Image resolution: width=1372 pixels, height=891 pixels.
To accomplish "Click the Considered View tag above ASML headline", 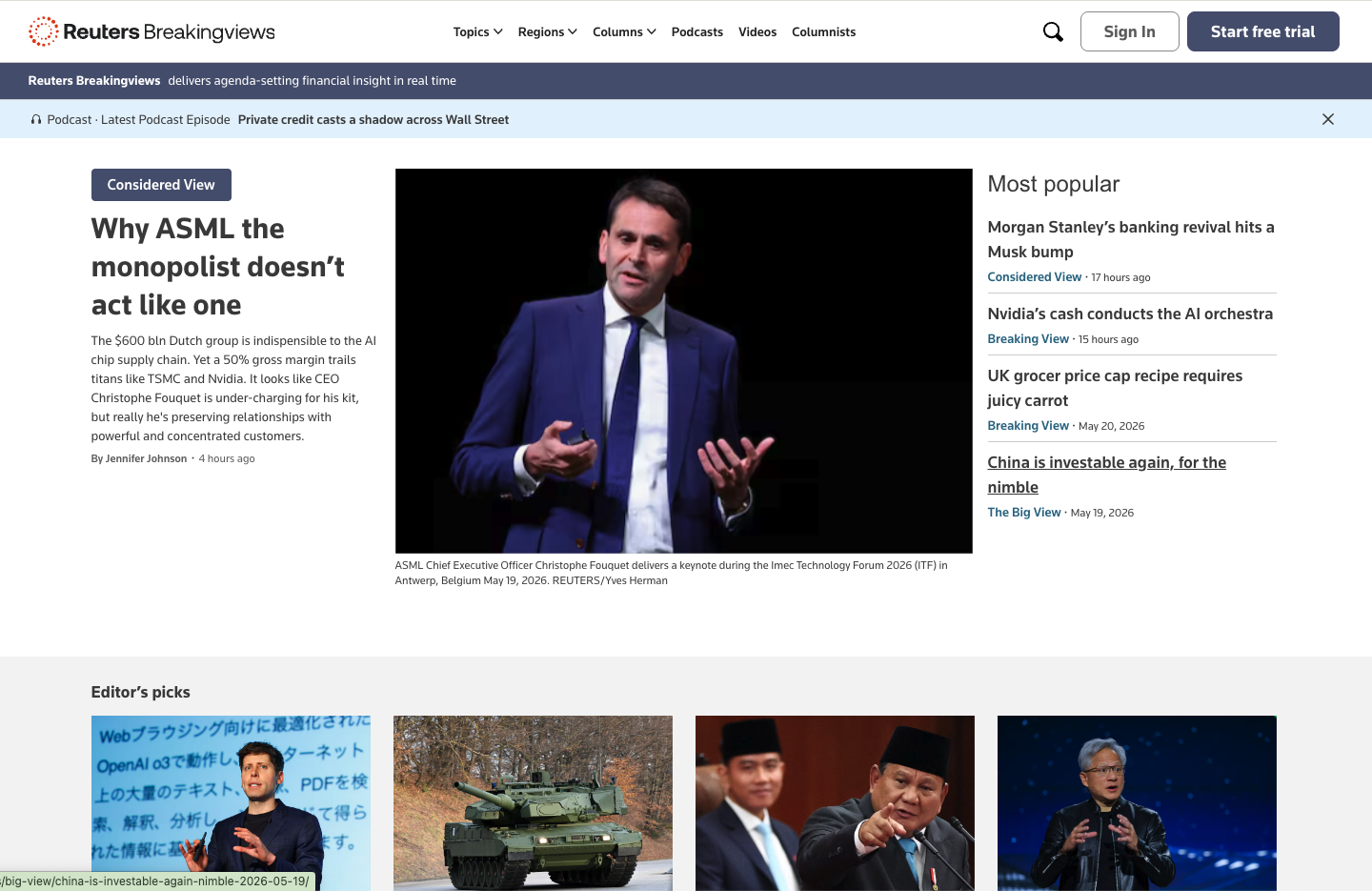I will point(161,185).
